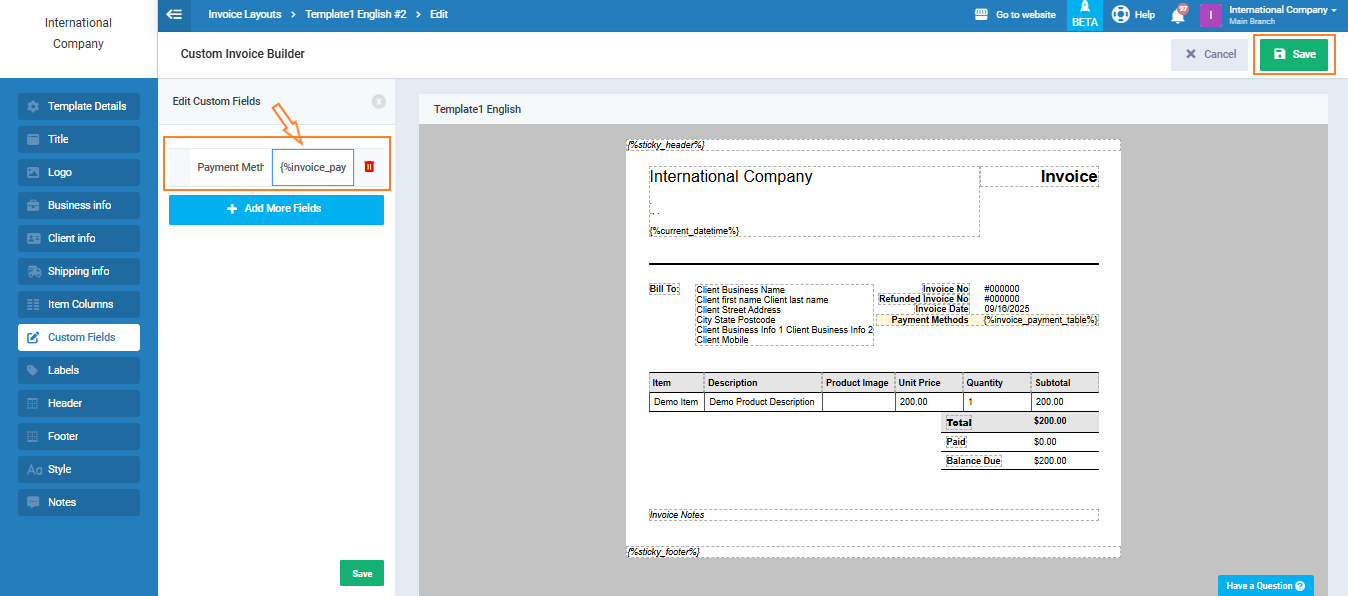This screenshot has height=596, width=1348.
Task: Click the BETA rocket icon
Action: [x=1084, y=15]
